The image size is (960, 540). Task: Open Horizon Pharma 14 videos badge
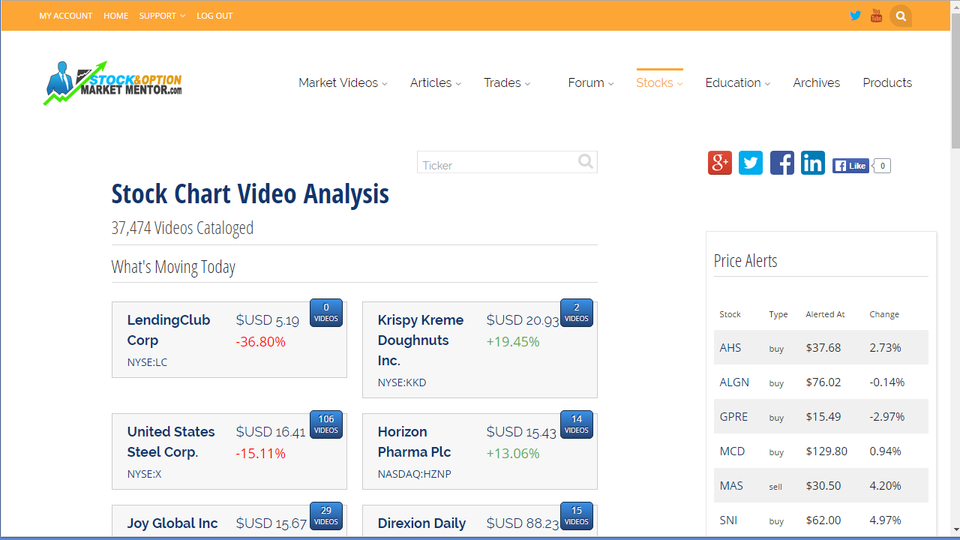(576, 424)
